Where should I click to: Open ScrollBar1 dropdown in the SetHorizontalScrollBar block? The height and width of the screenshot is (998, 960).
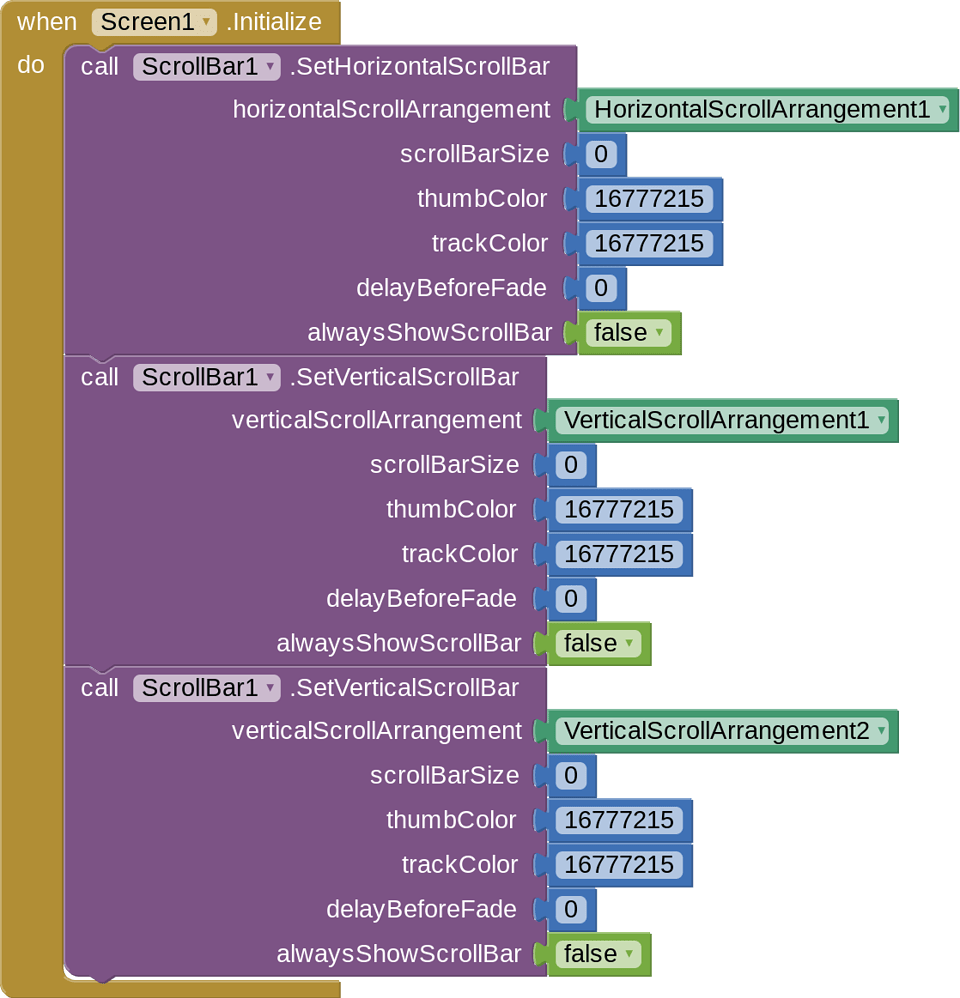click(269, 67)
